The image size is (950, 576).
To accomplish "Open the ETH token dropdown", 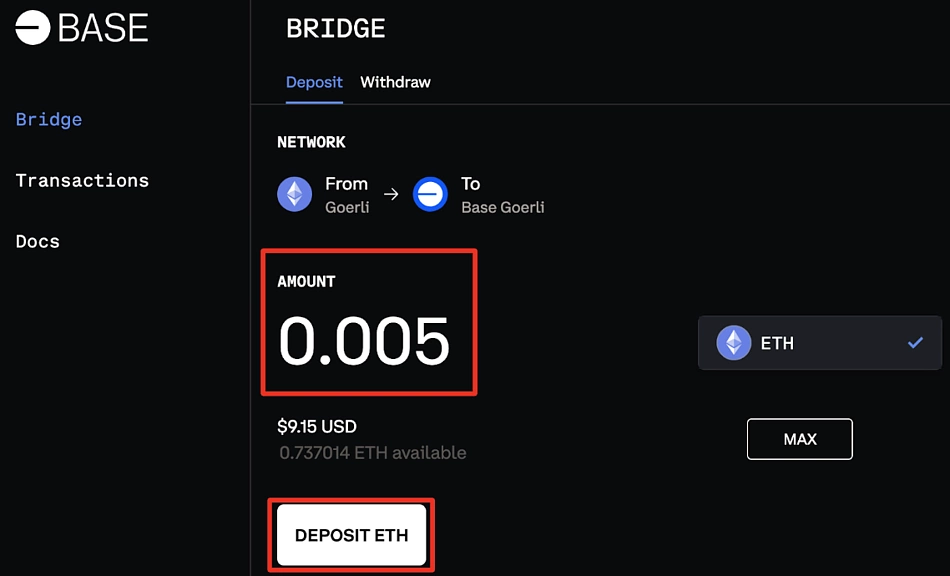I will coord(820,343).
